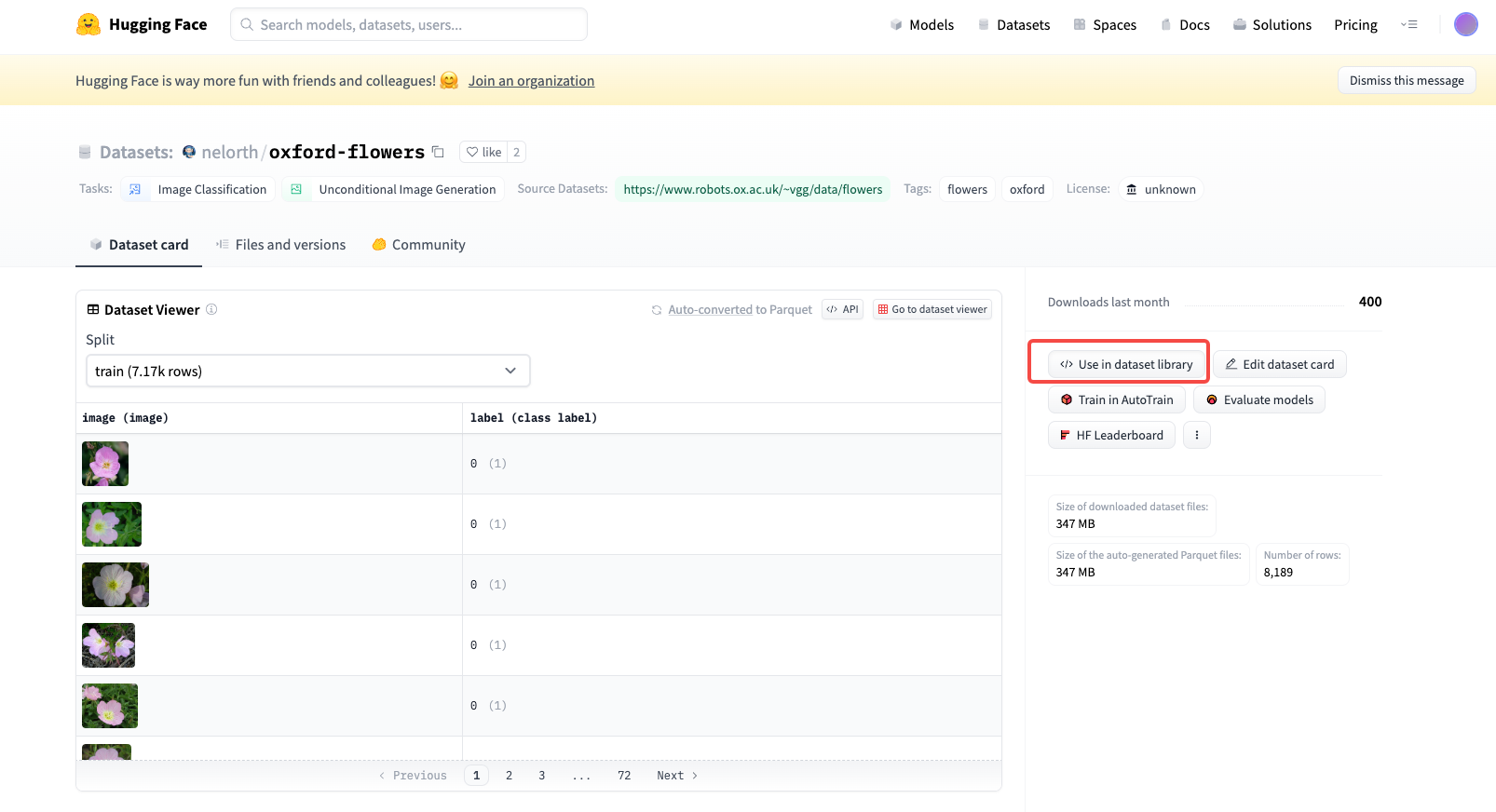Dismiss this message banner
Screen dimensions: 1496x812
[x=1406, y=80]
